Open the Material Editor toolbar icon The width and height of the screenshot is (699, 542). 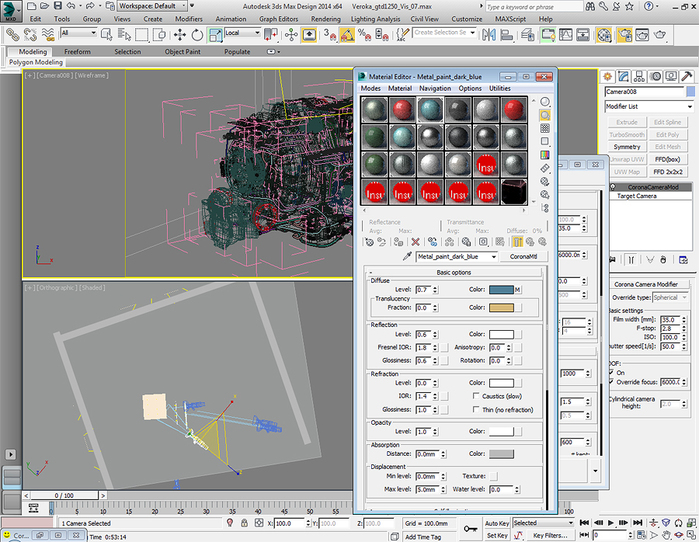click(x=604, y=35)
